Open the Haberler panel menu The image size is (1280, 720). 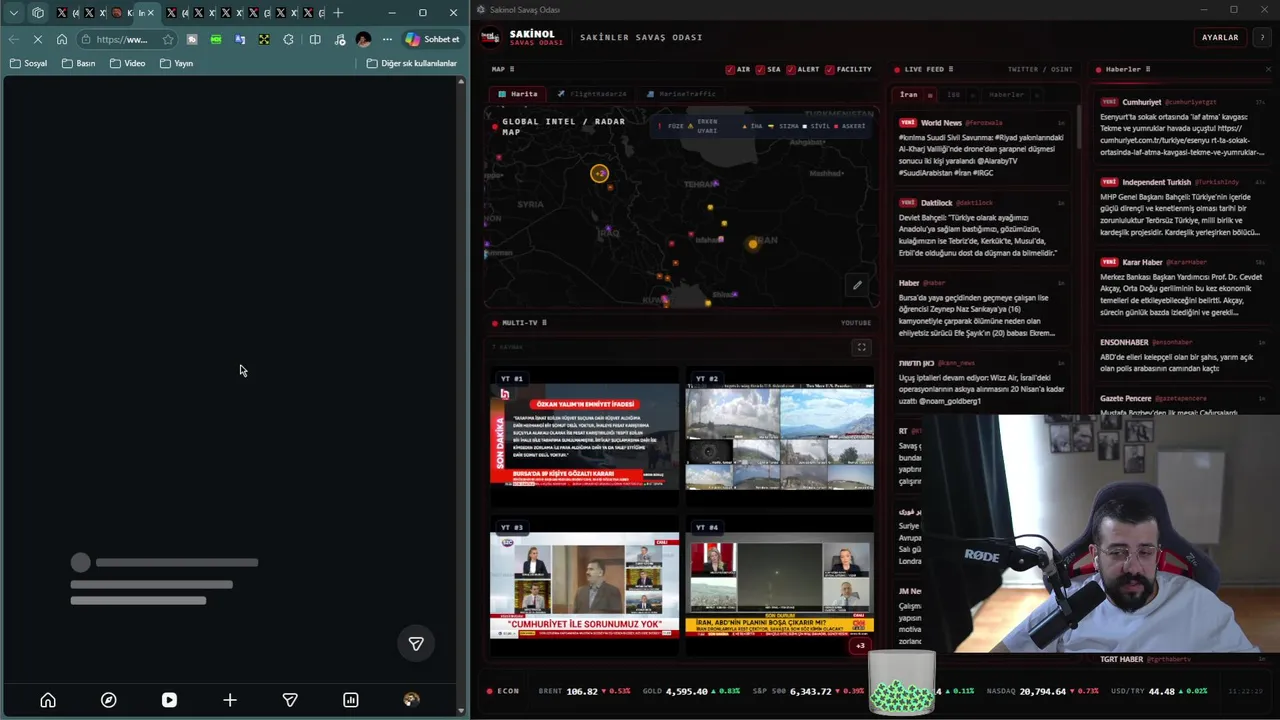point(1147,69)
